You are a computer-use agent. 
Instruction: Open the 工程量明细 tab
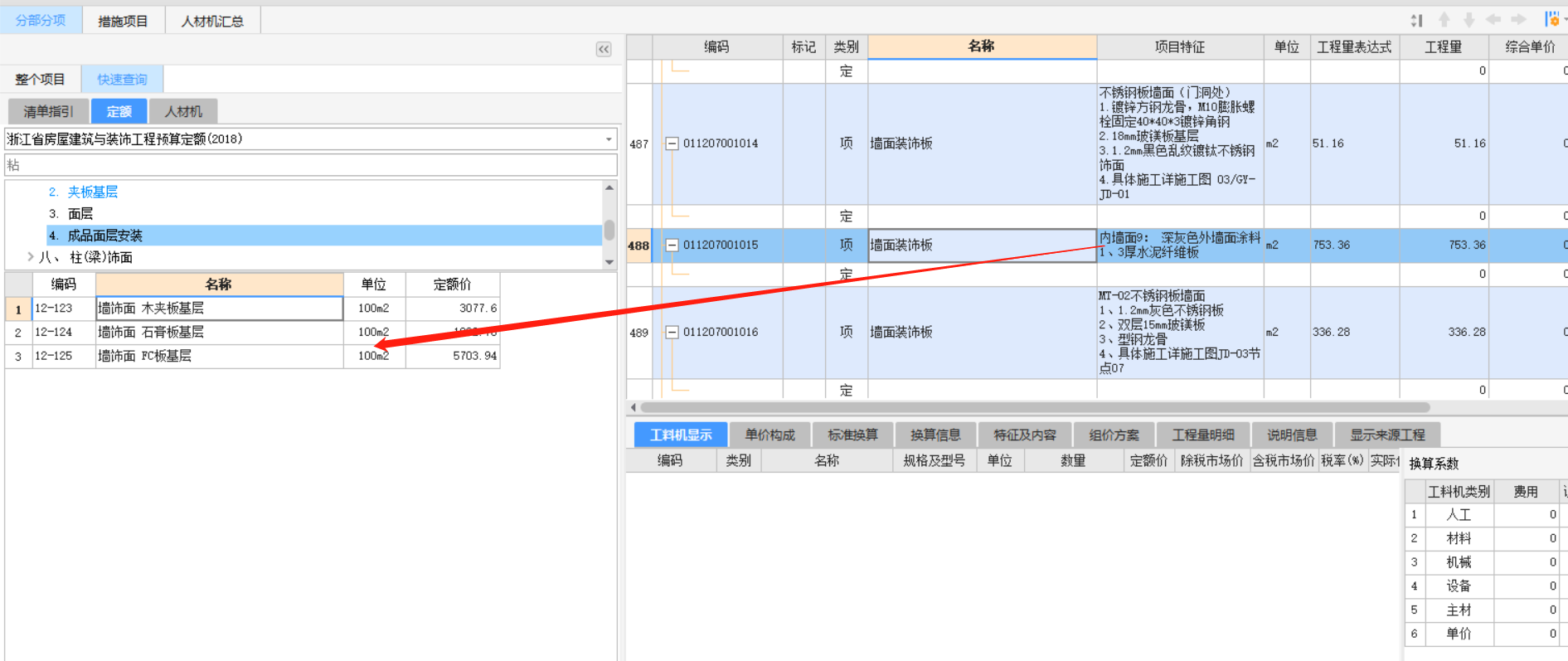click(1203, 435)
